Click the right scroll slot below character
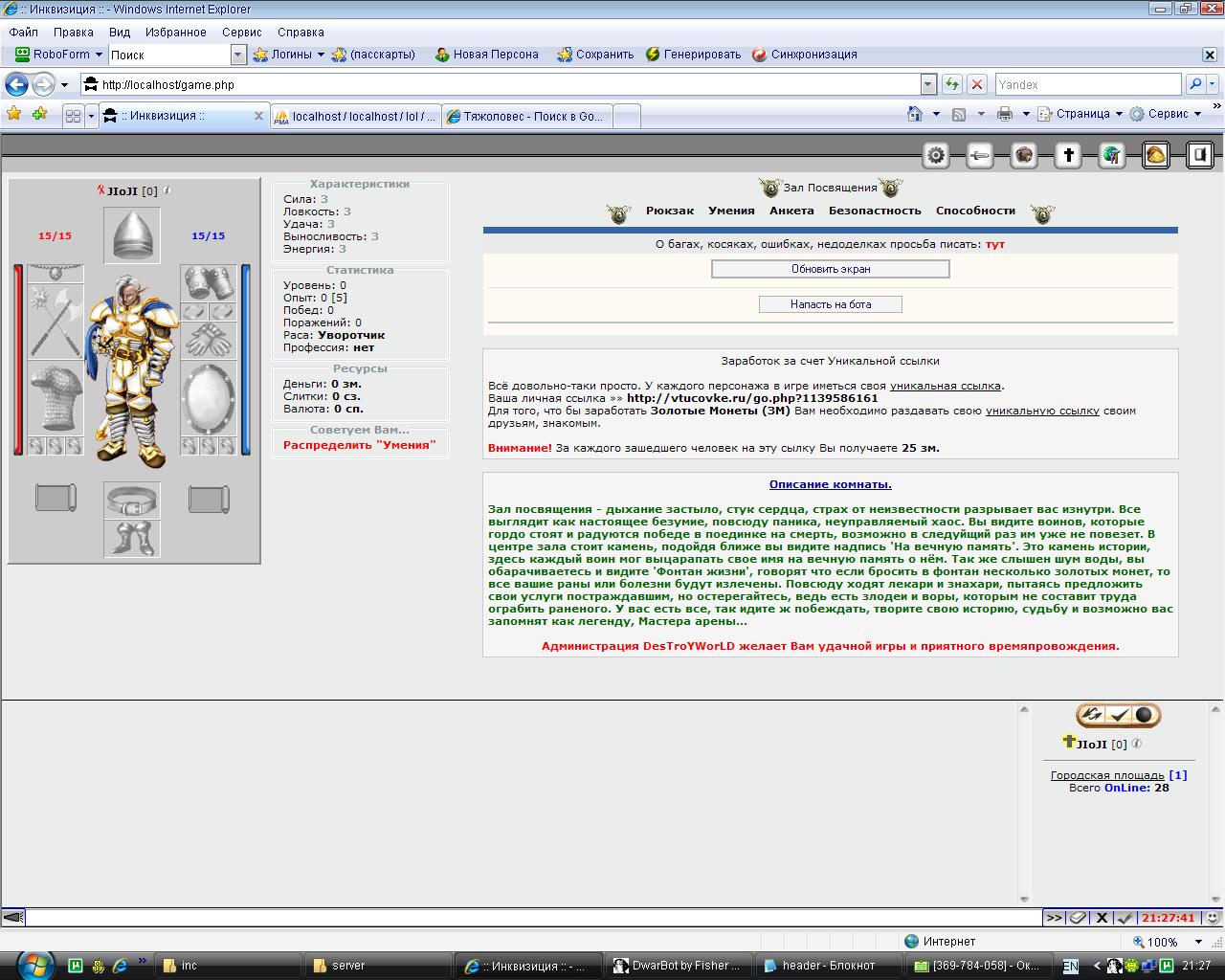The image size is (1225, 980). click(x=209, y=499)
